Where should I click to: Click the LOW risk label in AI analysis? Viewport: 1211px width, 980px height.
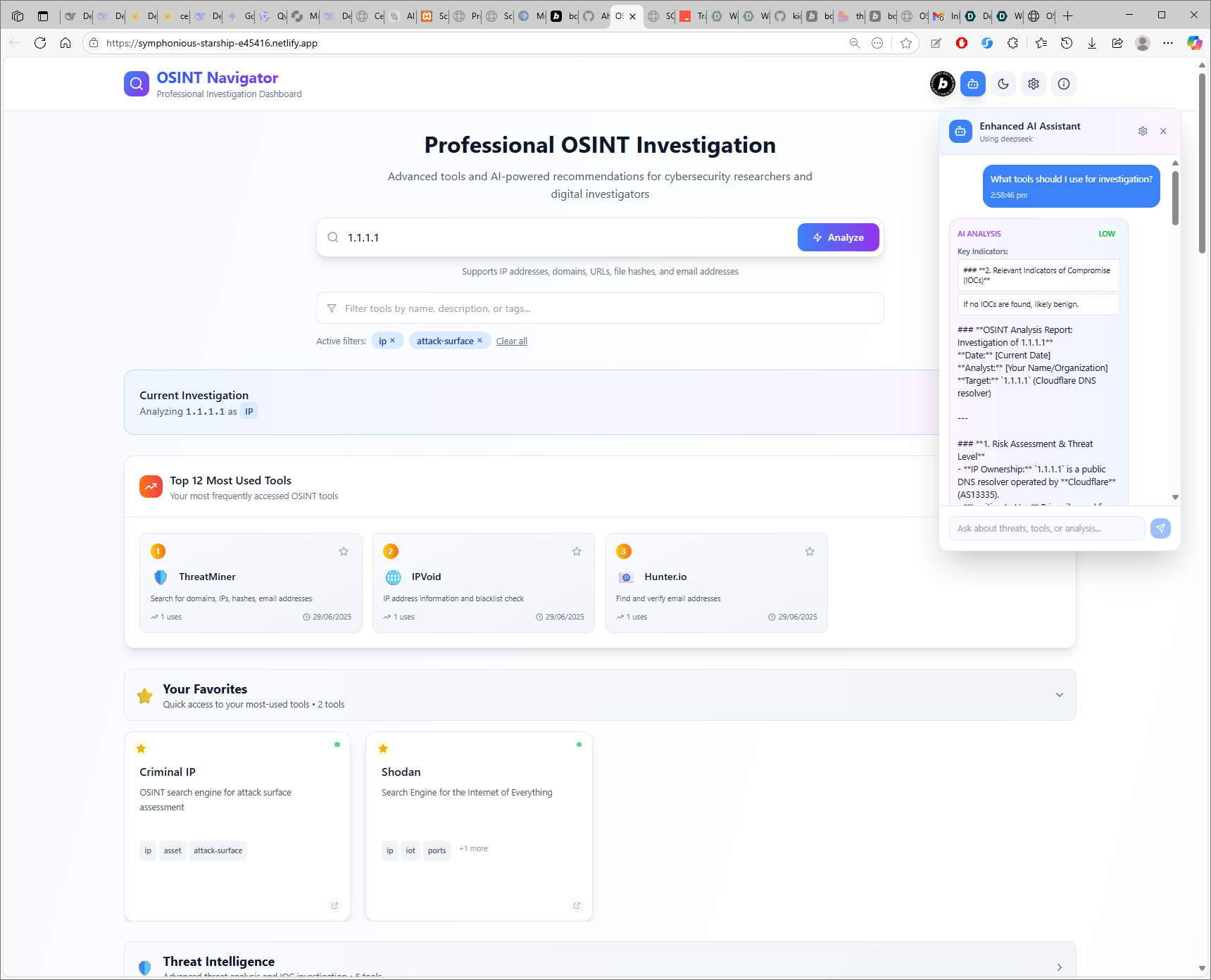[1107, 234]
